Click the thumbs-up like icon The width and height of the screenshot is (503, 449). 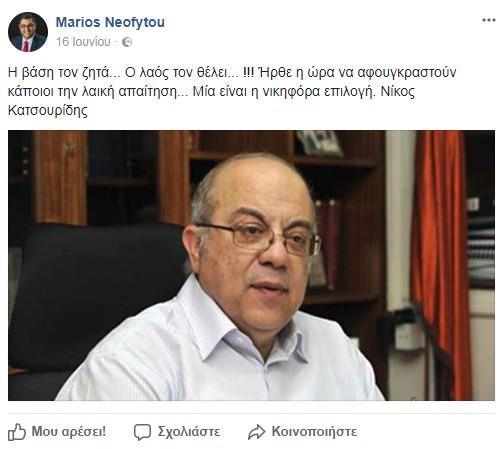pos(17,432)
